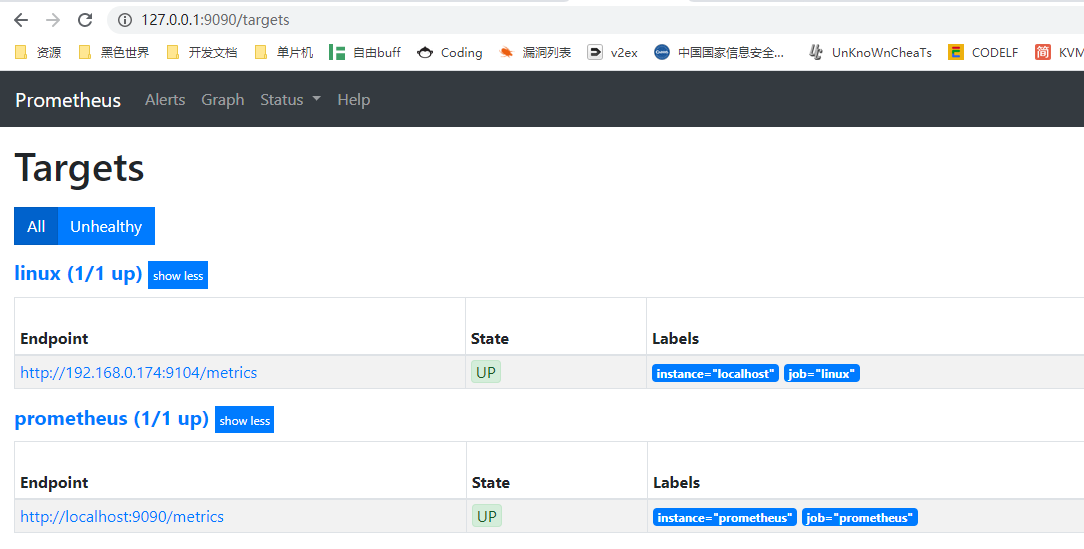Open the 自由buff bookmark
Screen dimensions: 1084x549
[x=365, y=52]
